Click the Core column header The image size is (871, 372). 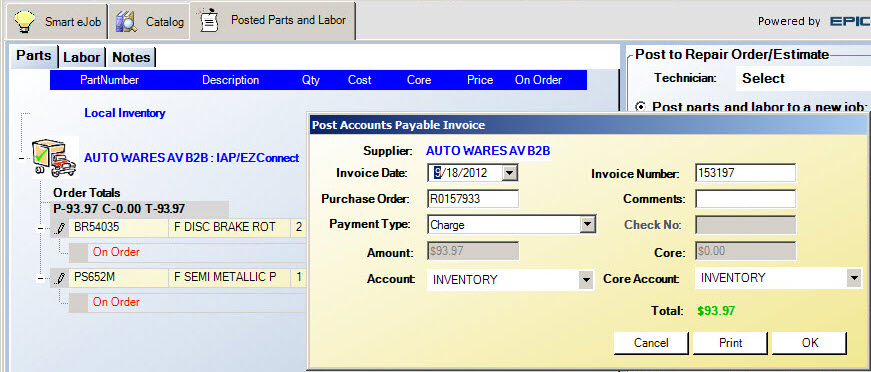pos(419,80)
